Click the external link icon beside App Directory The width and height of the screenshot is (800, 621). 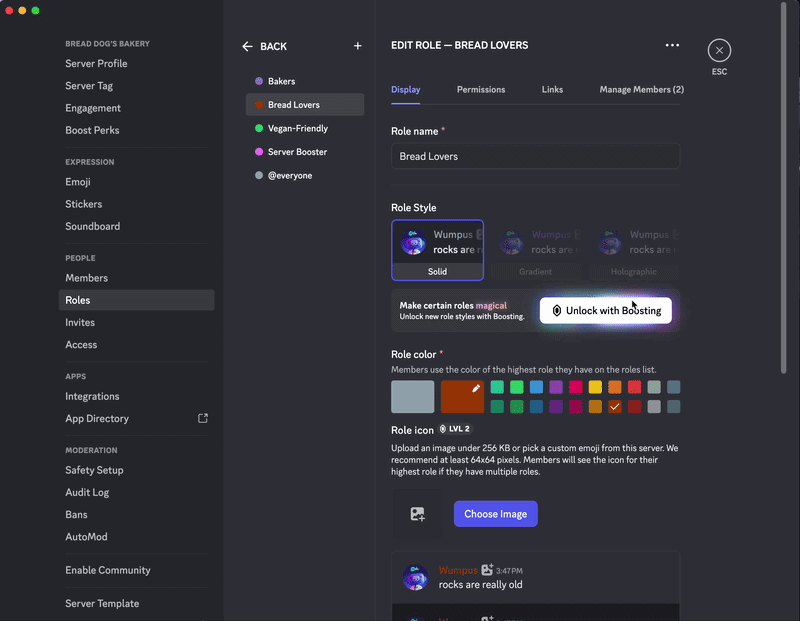[x=203, y=418]
